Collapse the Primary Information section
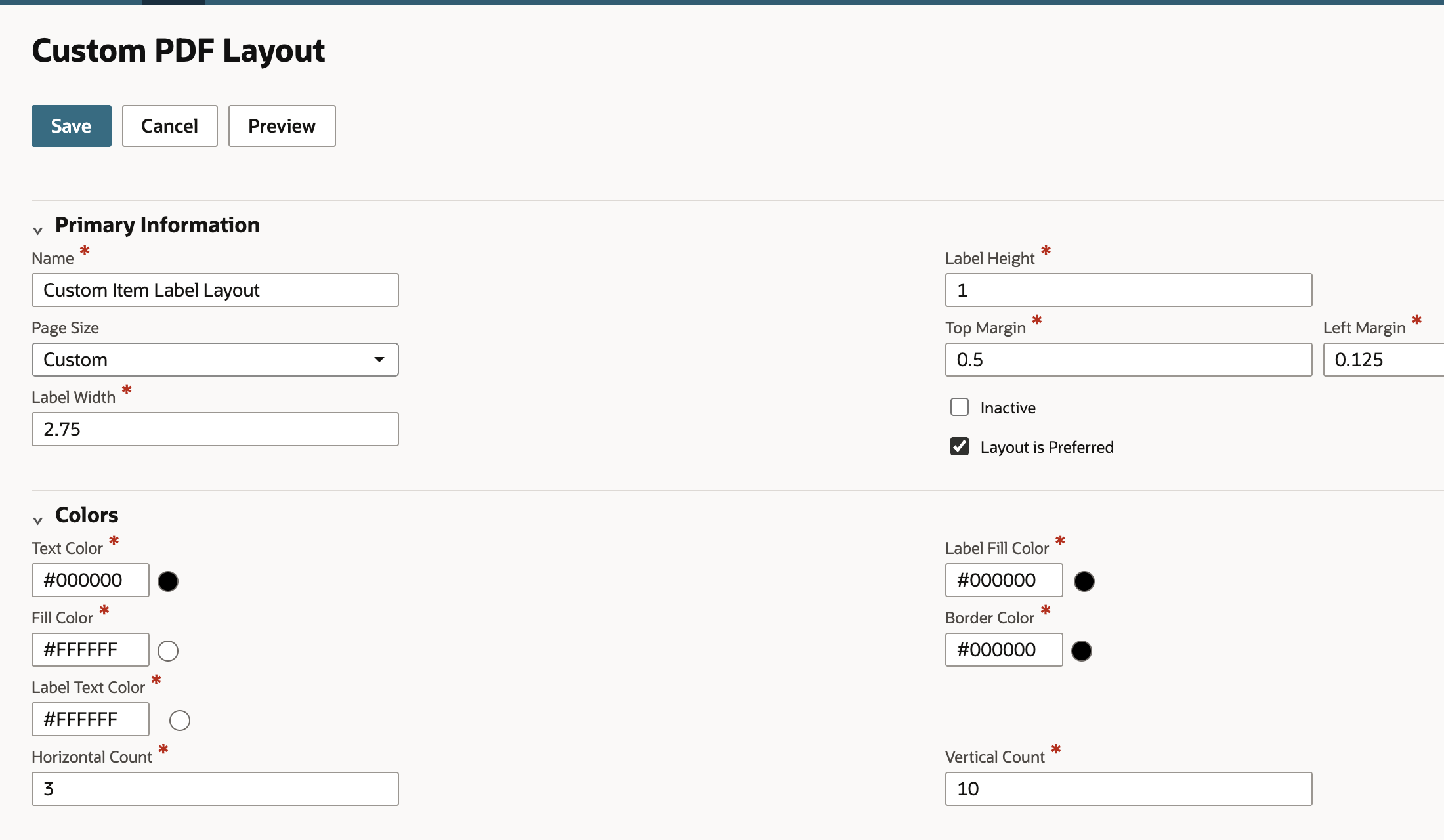Viewport: 1444px width, 840px height. (x=38, y=230)
